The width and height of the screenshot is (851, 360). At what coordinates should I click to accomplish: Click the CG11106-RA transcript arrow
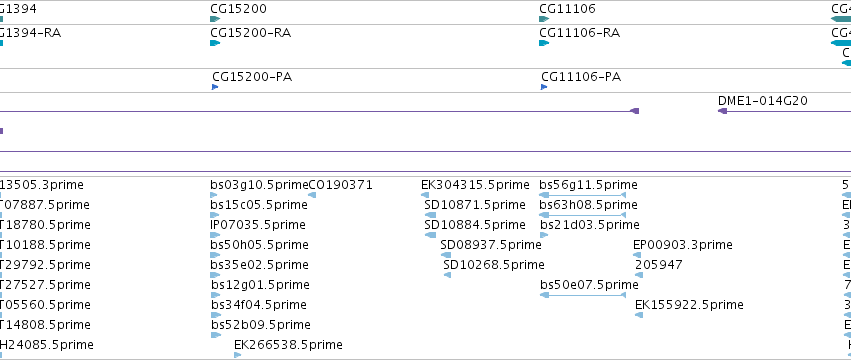(x=544, y=43)
